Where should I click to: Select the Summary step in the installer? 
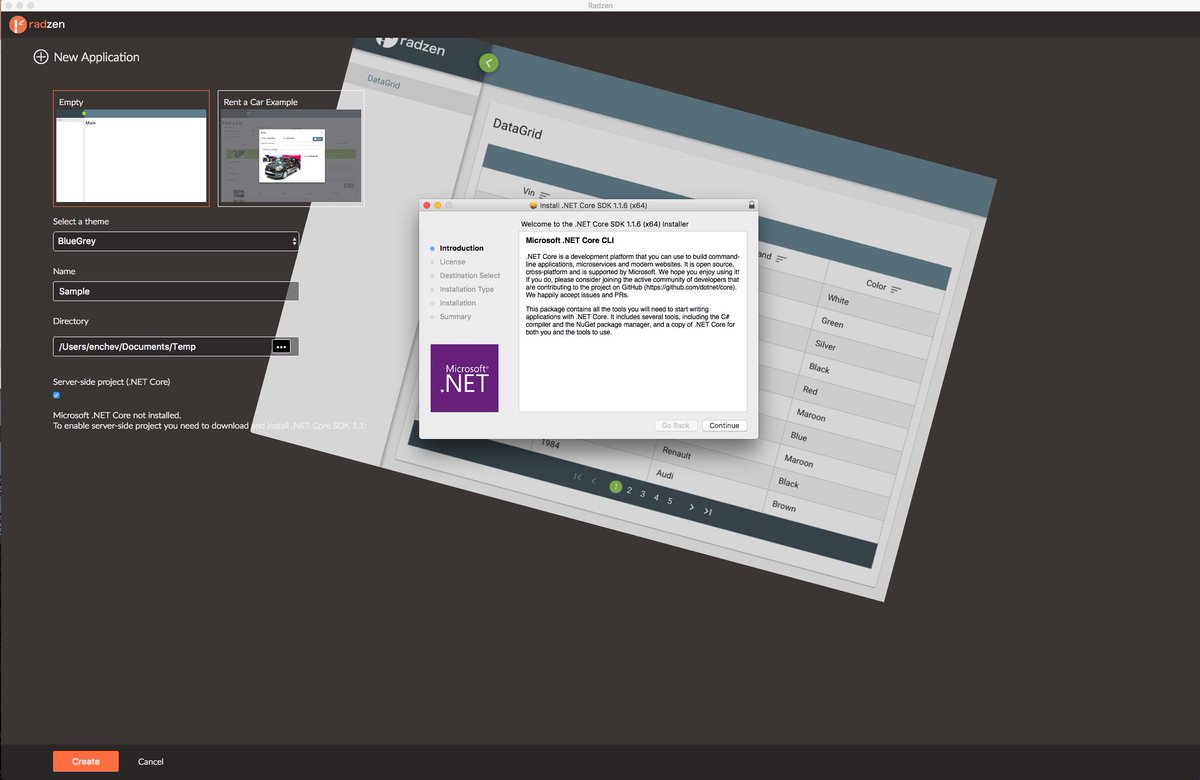[455, 316]
